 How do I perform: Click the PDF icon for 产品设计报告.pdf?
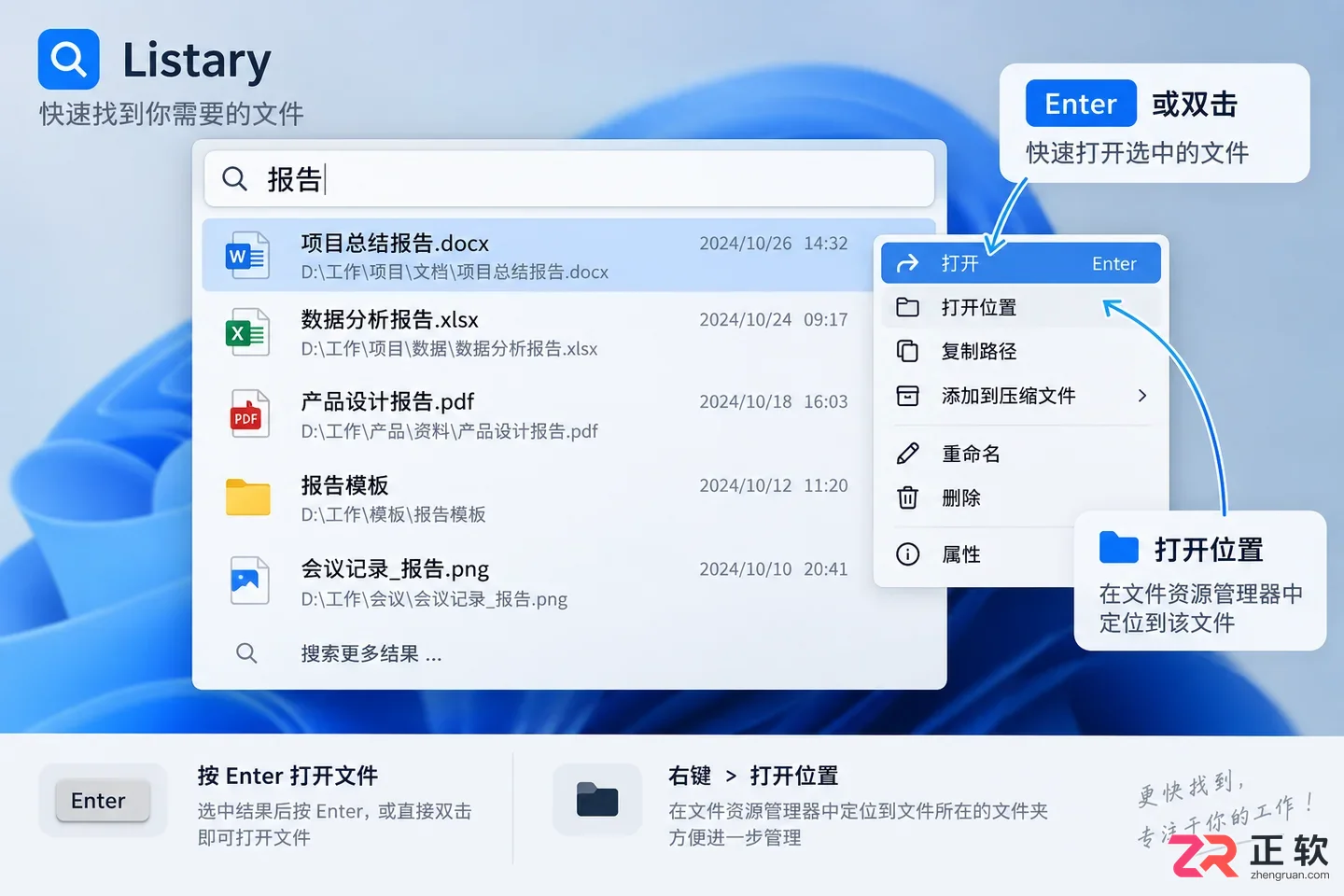pos(249,414)
